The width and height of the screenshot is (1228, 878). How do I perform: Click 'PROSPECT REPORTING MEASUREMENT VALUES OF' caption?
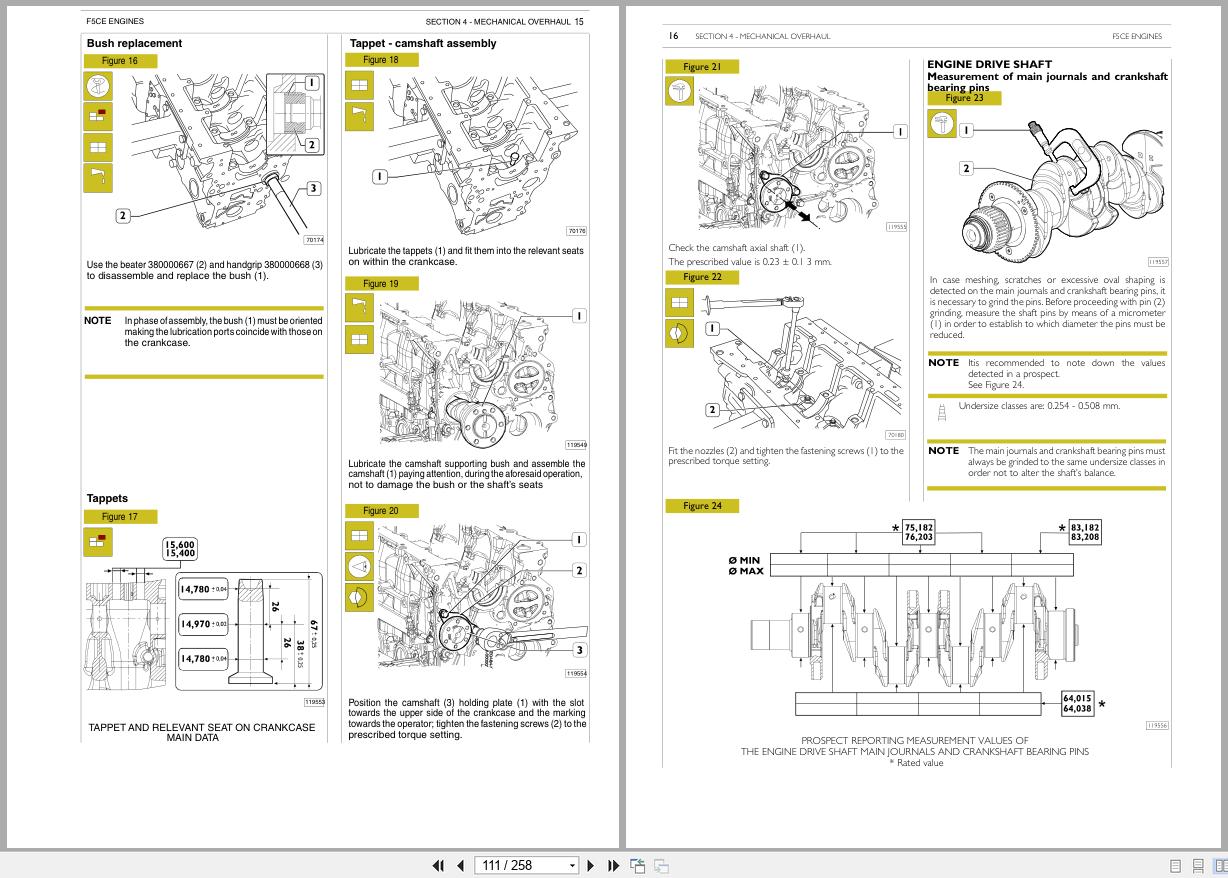(x=914, y=741)
